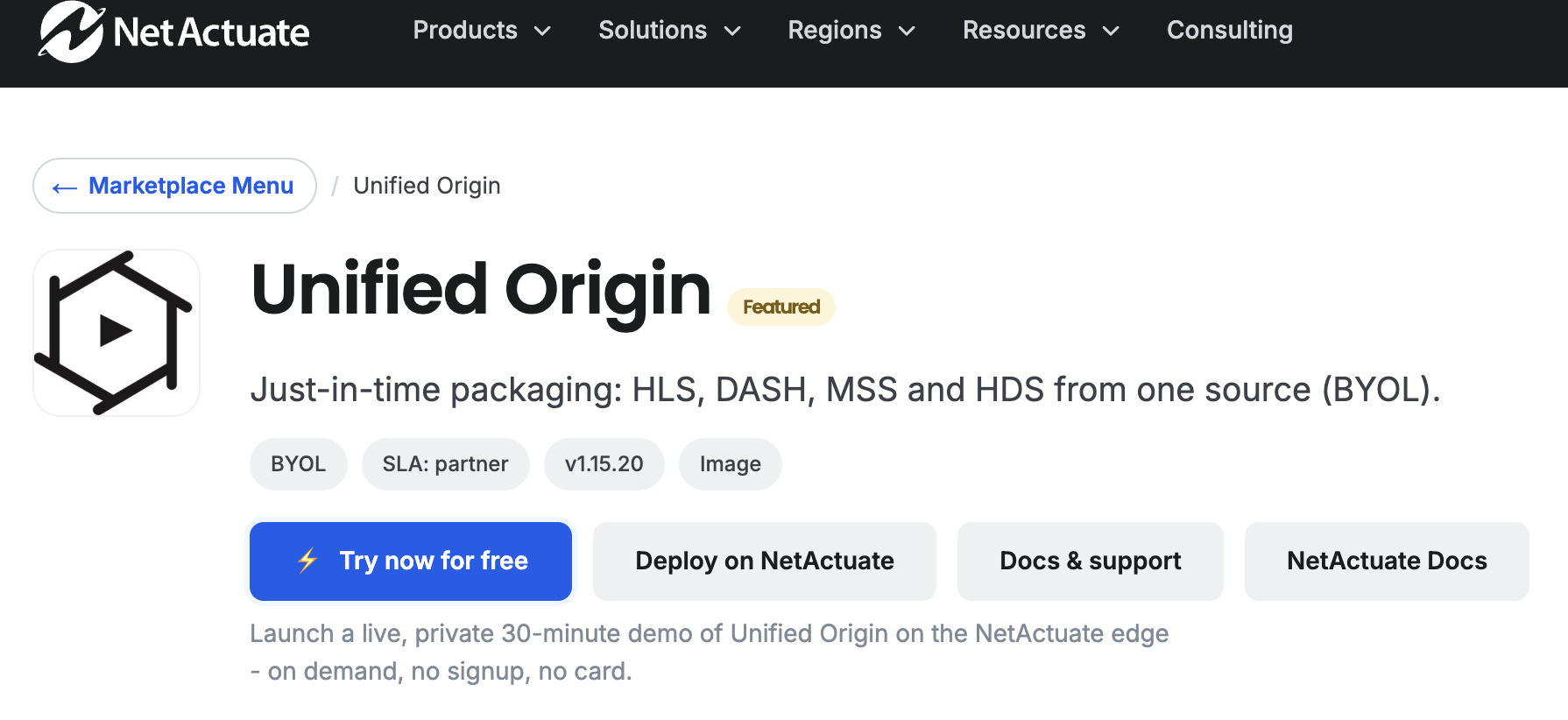
Task: Expand the Regions dropdown chevron
Action: click(908, 32)
